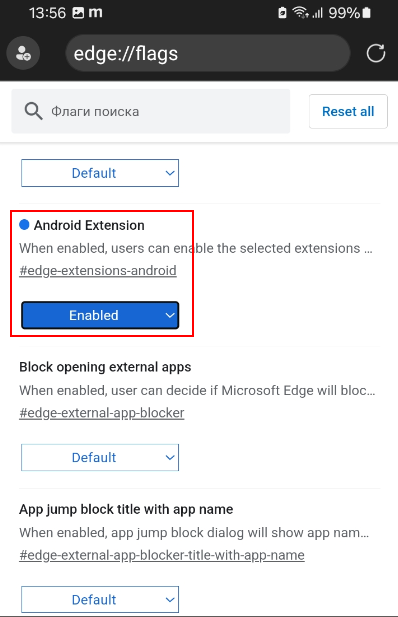The image size is (398, 617).
Task: Tap the Block opening external apps title
Action: pos(105,367)
